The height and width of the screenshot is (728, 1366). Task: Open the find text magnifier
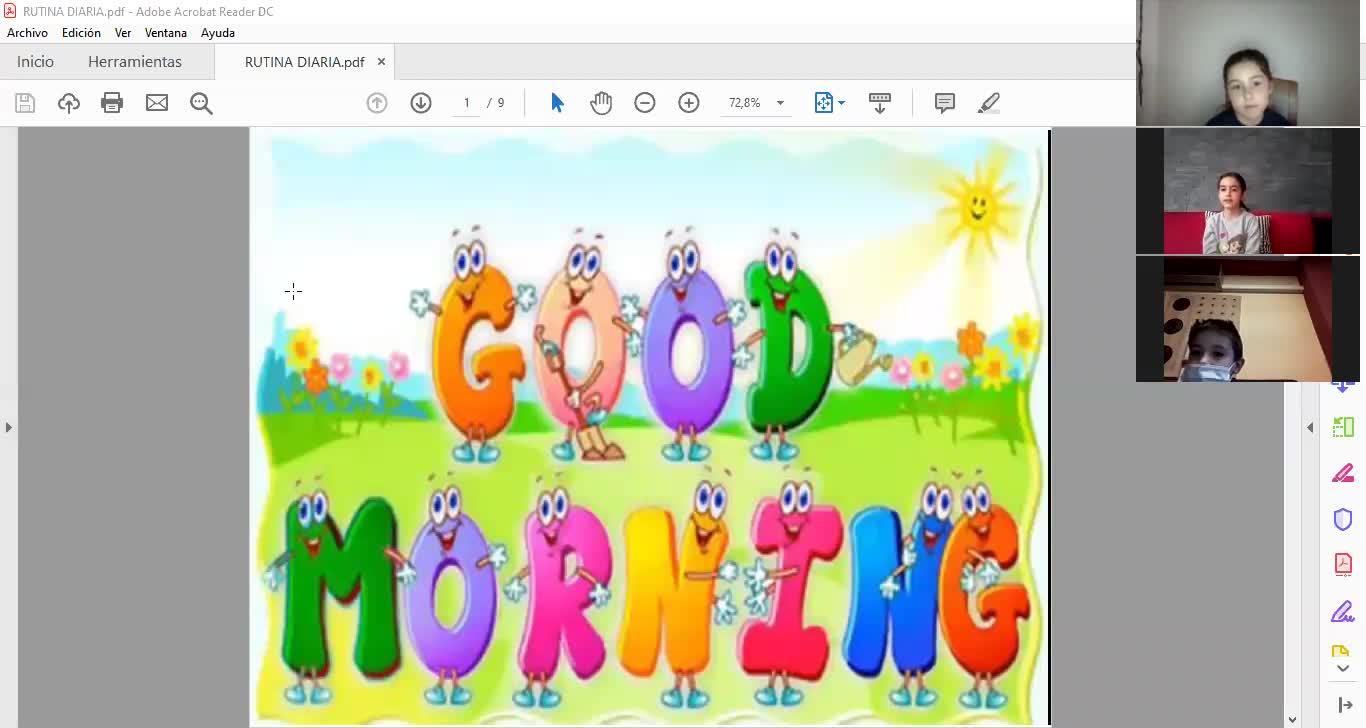[201, 103]
